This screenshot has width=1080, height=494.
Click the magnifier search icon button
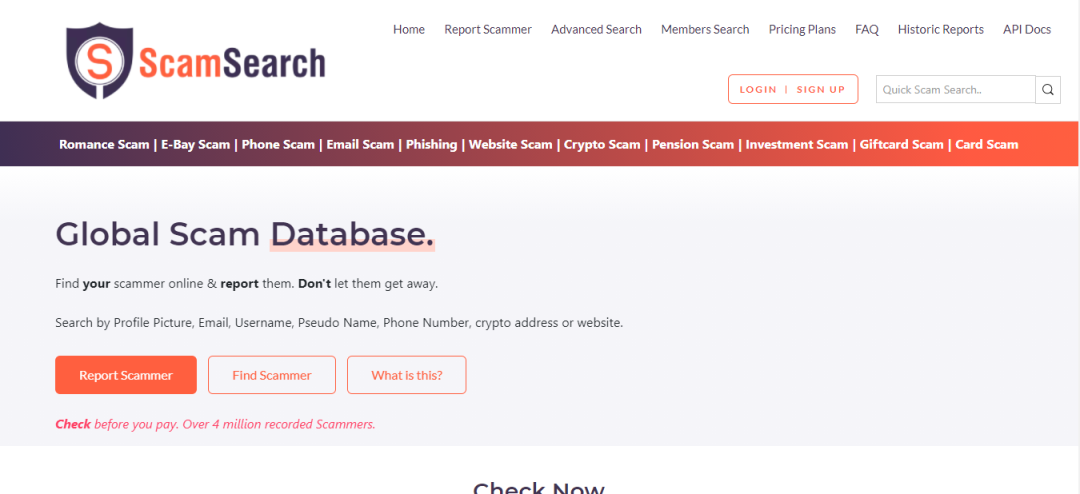click(x=1048, y=90)
